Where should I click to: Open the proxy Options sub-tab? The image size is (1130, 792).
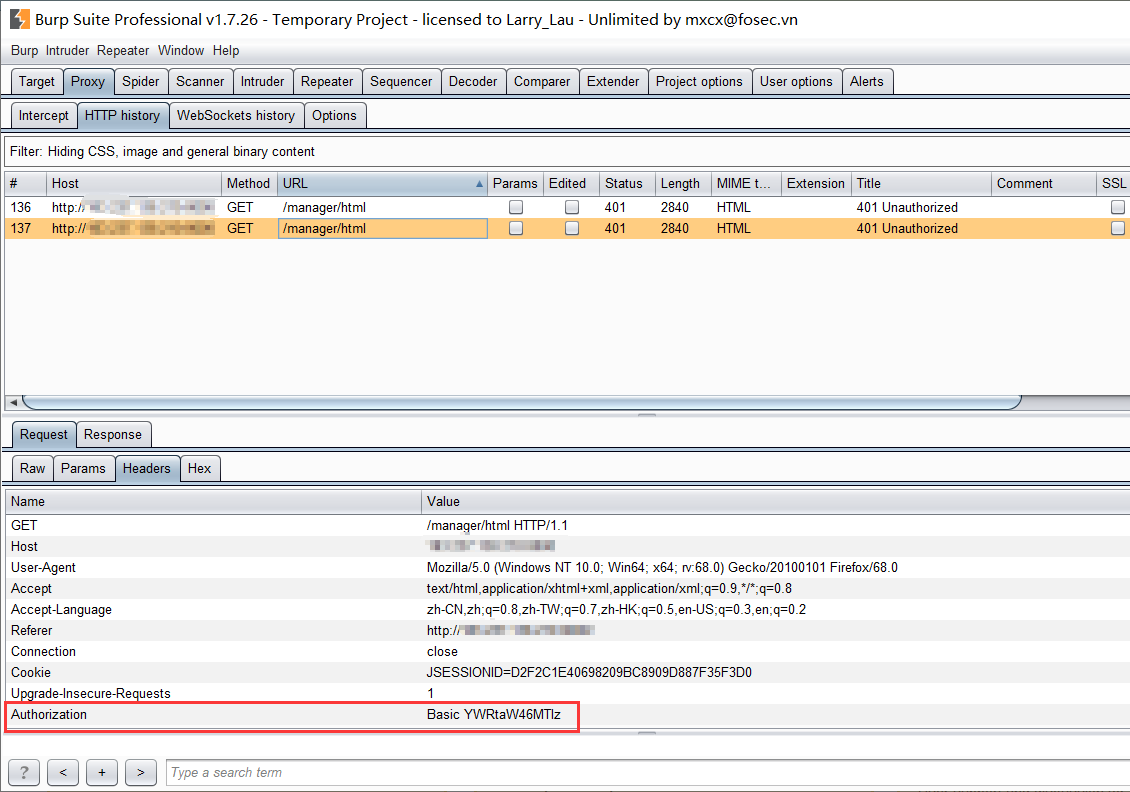click(334, 115)
